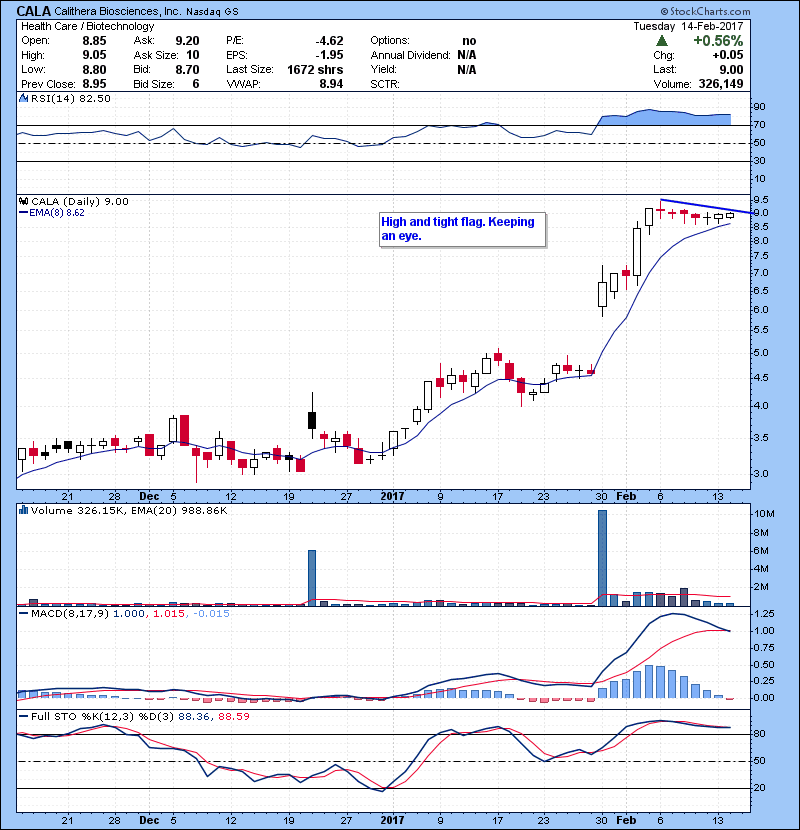Click the date Tuesday 14-Feb-2017
This screenshot has height=830, width=800.
[x=688, y=26]
